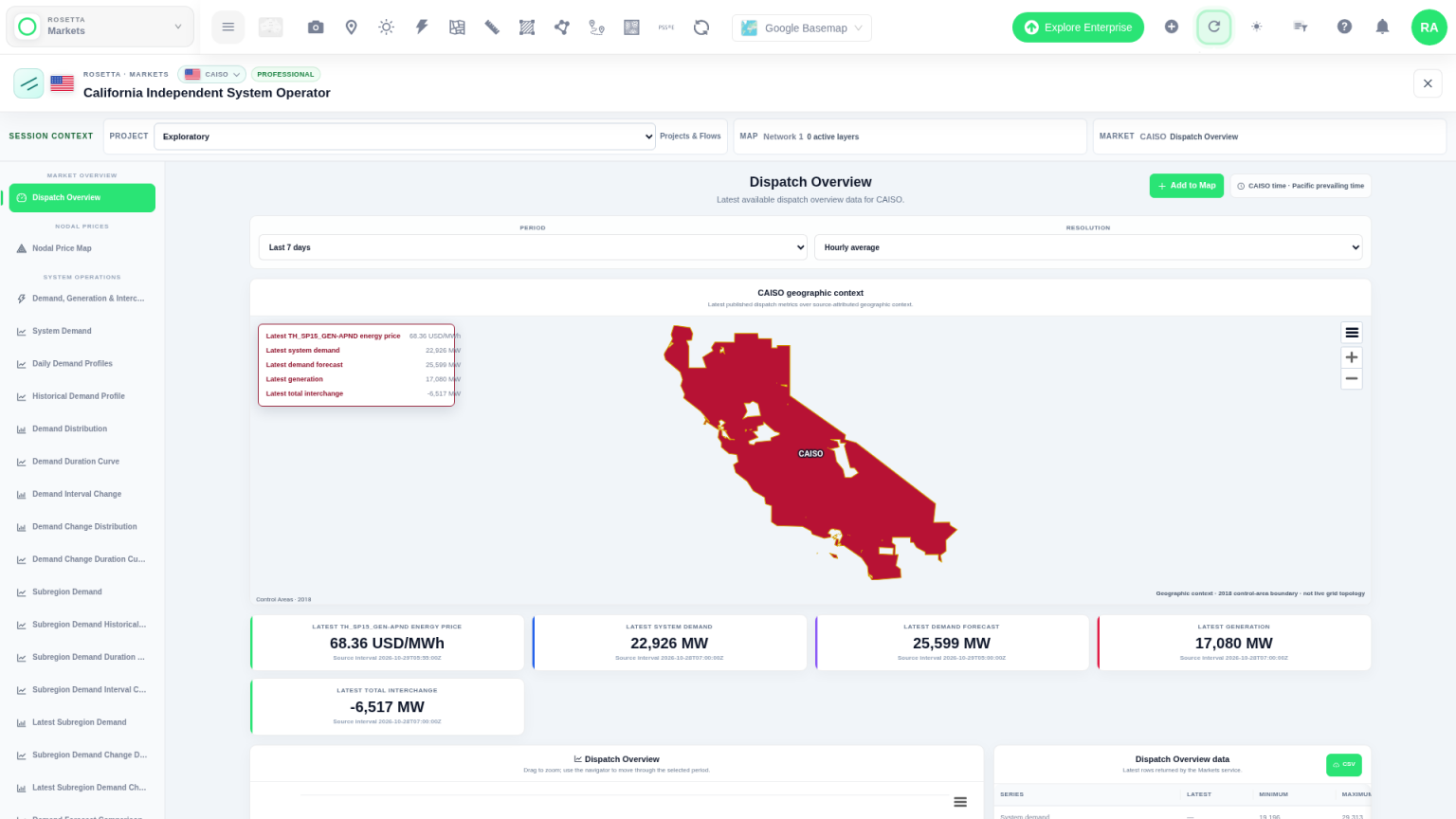Expand the Rosetta Markets app switcher
This screenshot has width=1456, height=819.
pos(100,27)
